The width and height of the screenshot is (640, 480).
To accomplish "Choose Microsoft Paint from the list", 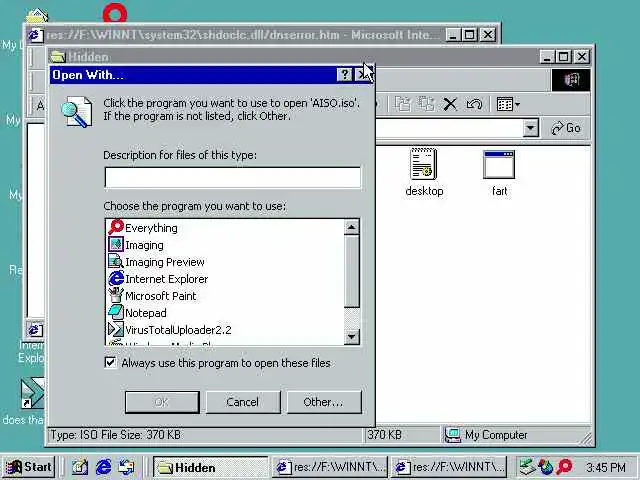I will coord(152,296).
